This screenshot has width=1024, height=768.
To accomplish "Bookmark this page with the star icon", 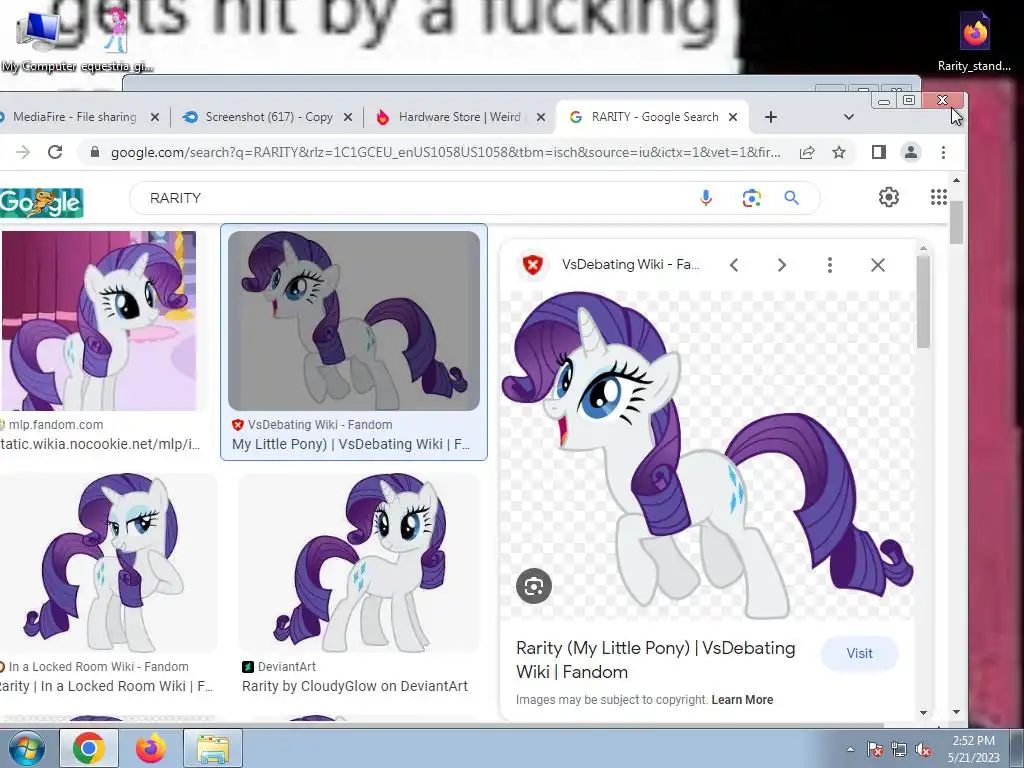I will 839,152.
